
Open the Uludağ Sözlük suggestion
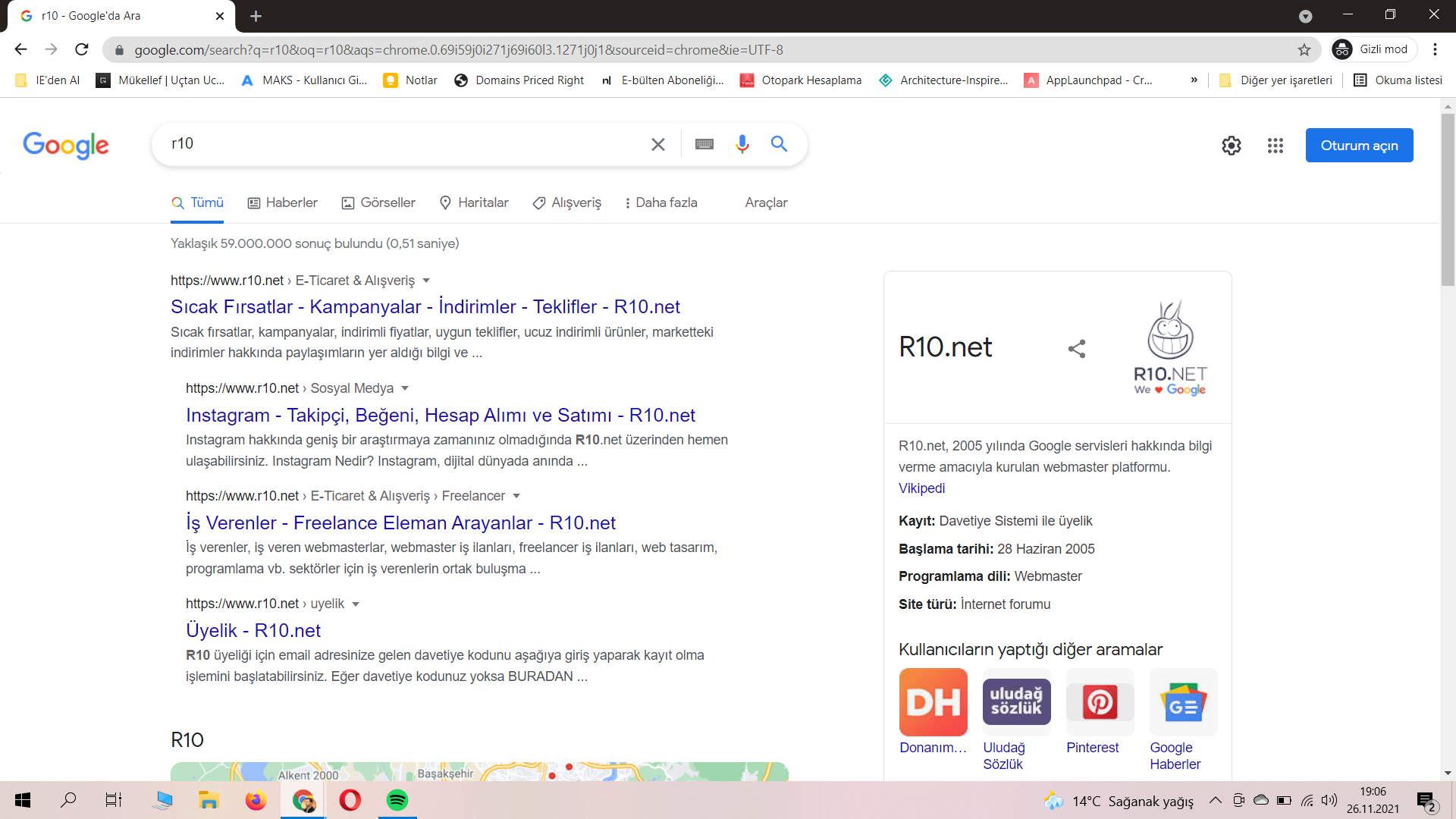tap(1016, 719)
